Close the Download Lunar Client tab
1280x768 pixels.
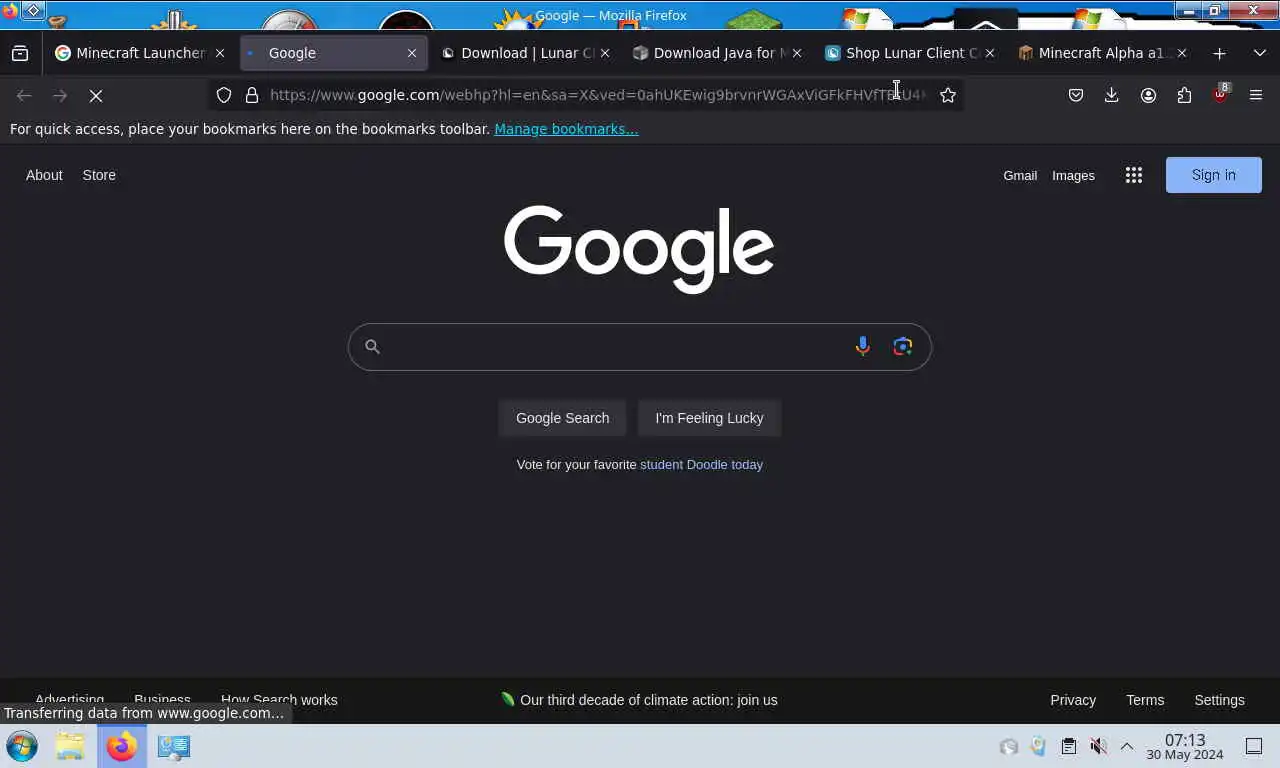coord(604,53)
